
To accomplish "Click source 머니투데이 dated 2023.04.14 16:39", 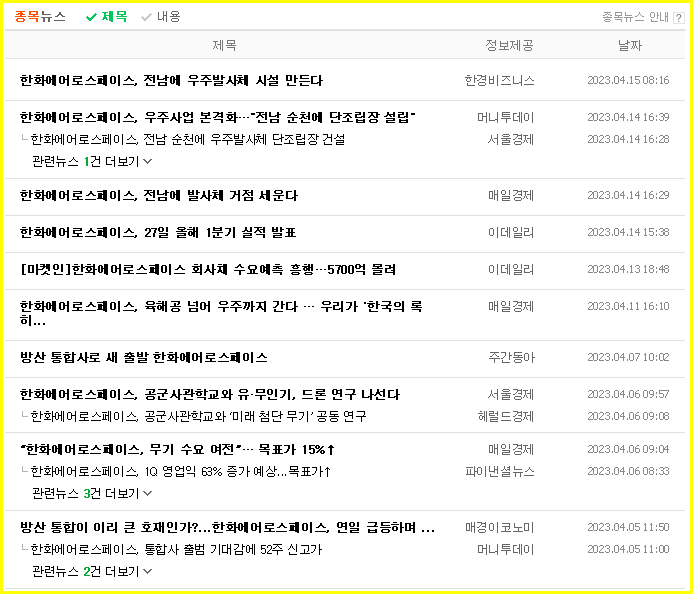I will coord(506,118).
